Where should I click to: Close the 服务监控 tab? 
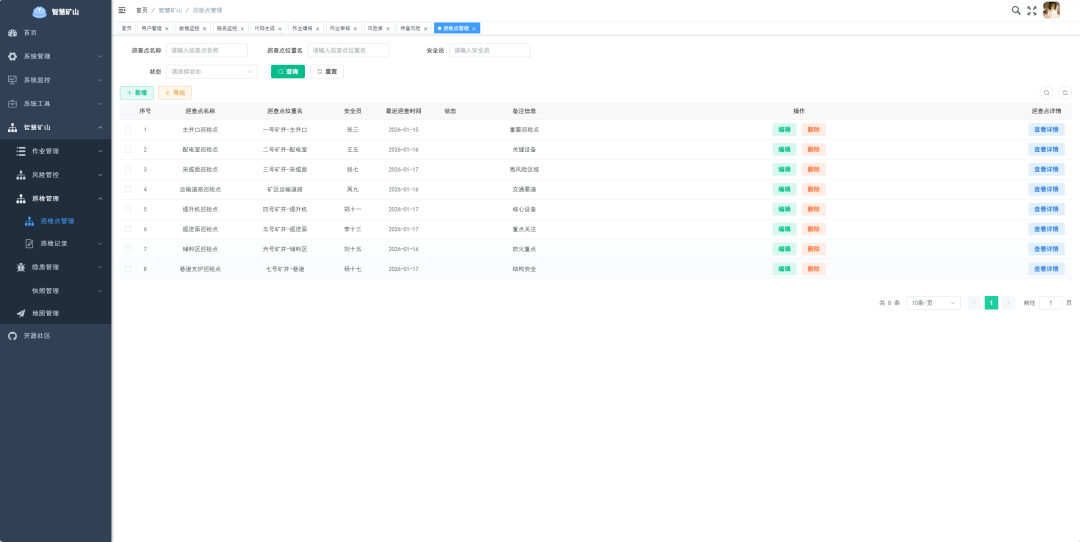tap(242, 29)
